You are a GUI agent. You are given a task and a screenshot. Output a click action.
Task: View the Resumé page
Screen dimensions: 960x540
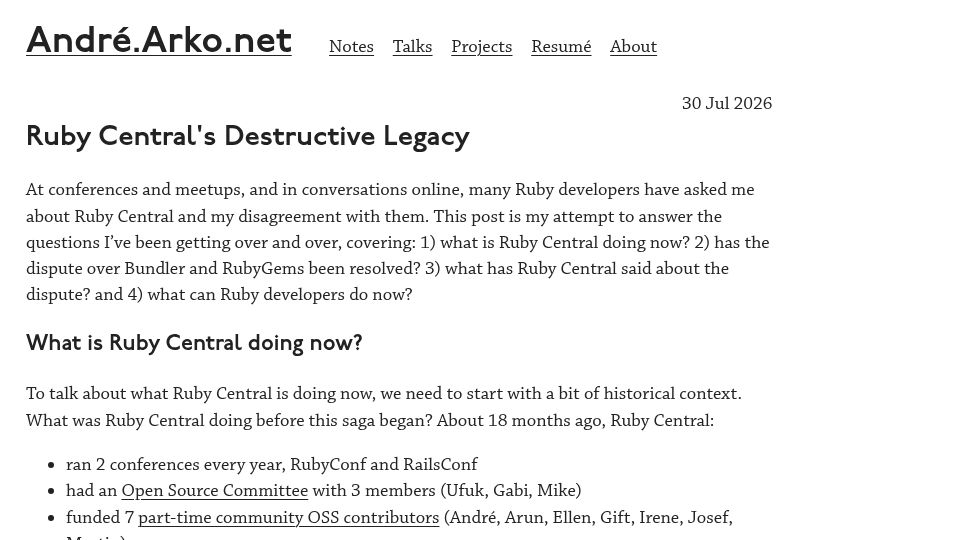pyautogui.click(x=561, y=47)
